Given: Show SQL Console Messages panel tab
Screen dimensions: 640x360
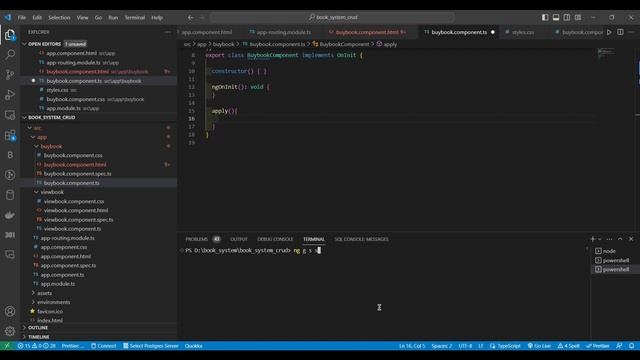Looking at the screenshot, I should pyautogui.click(x=361, y=239).
